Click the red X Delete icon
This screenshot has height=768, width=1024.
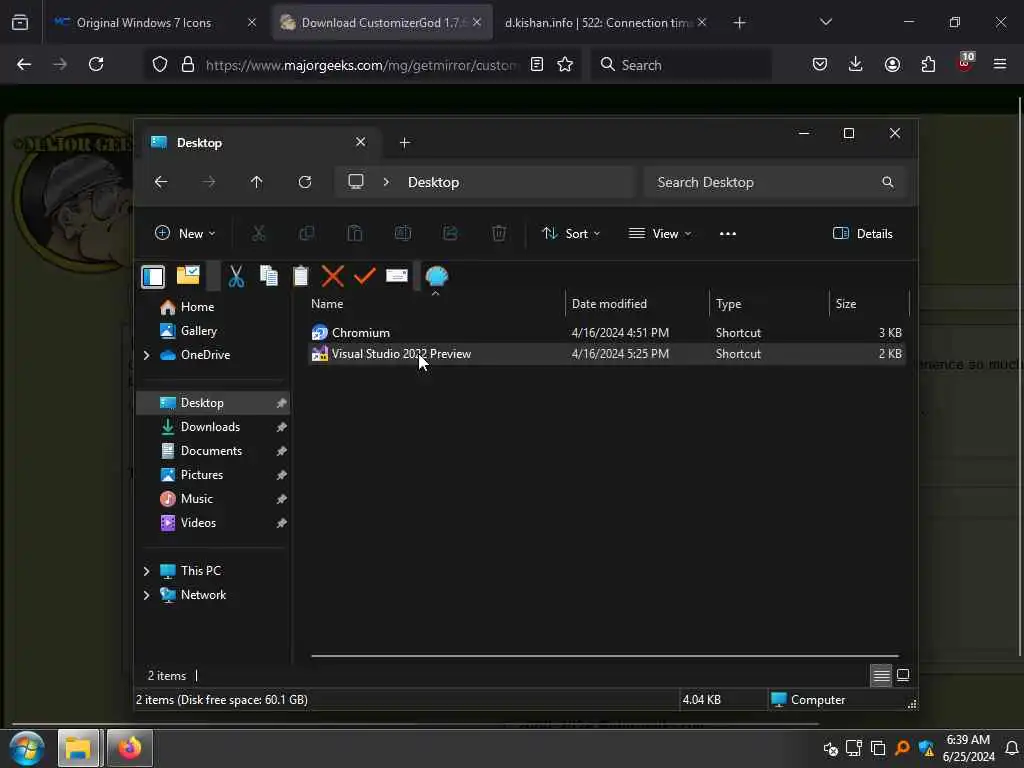(x=332, y=276)
